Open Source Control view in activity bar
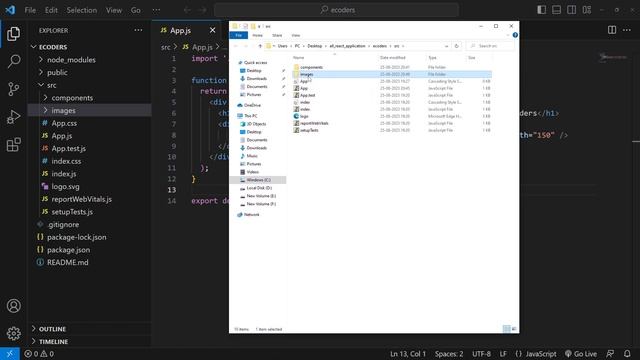This screenshot has height=360, width=640. tap(13, 89)
